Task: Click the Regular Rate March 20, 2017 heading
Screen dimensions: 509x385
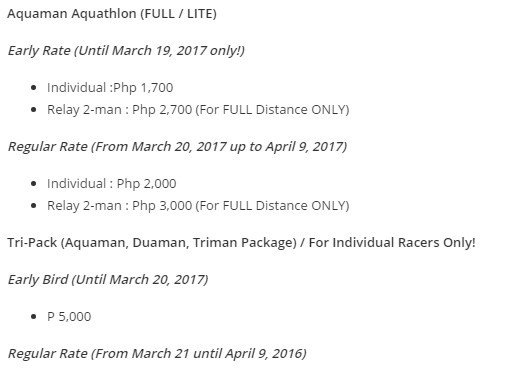Action: pos(177,147)
